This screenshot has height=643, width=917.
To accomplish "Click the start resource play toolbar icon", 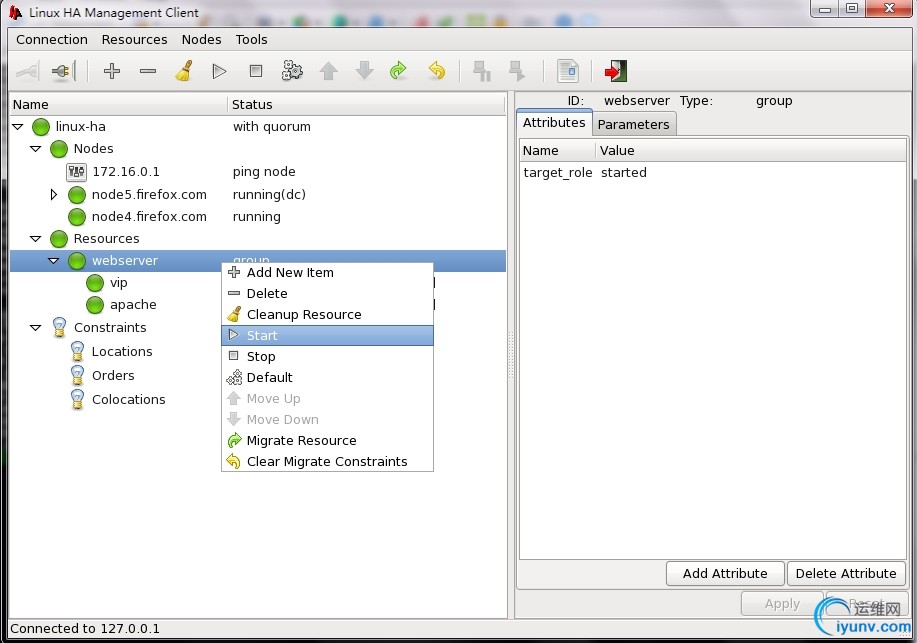I will coord(219,71).
